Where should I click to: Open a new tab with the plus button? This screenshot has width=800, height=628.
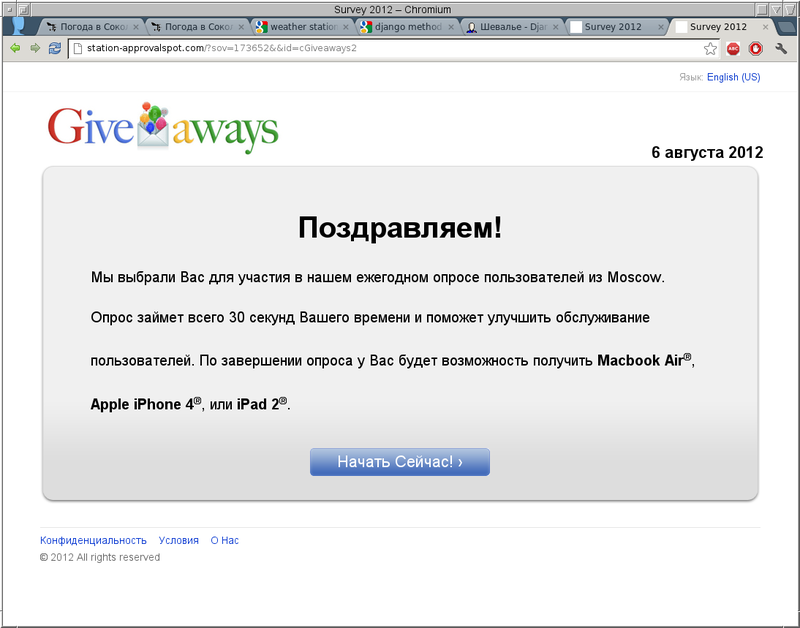pos(786,26)
